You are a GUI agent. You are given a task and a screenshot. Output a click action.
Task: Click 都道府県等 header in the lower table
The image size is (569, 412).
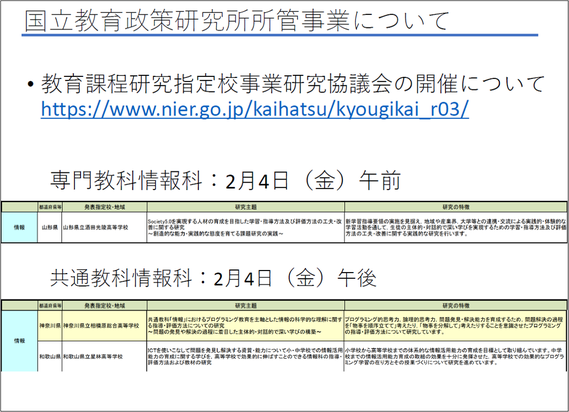click(50, 306)
